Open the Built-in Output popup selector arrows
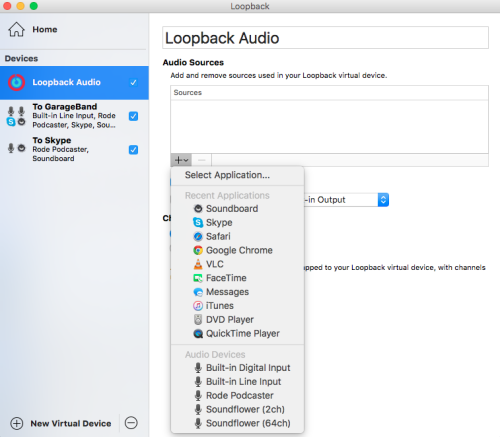The image size is (500, 437). [383, 200]
